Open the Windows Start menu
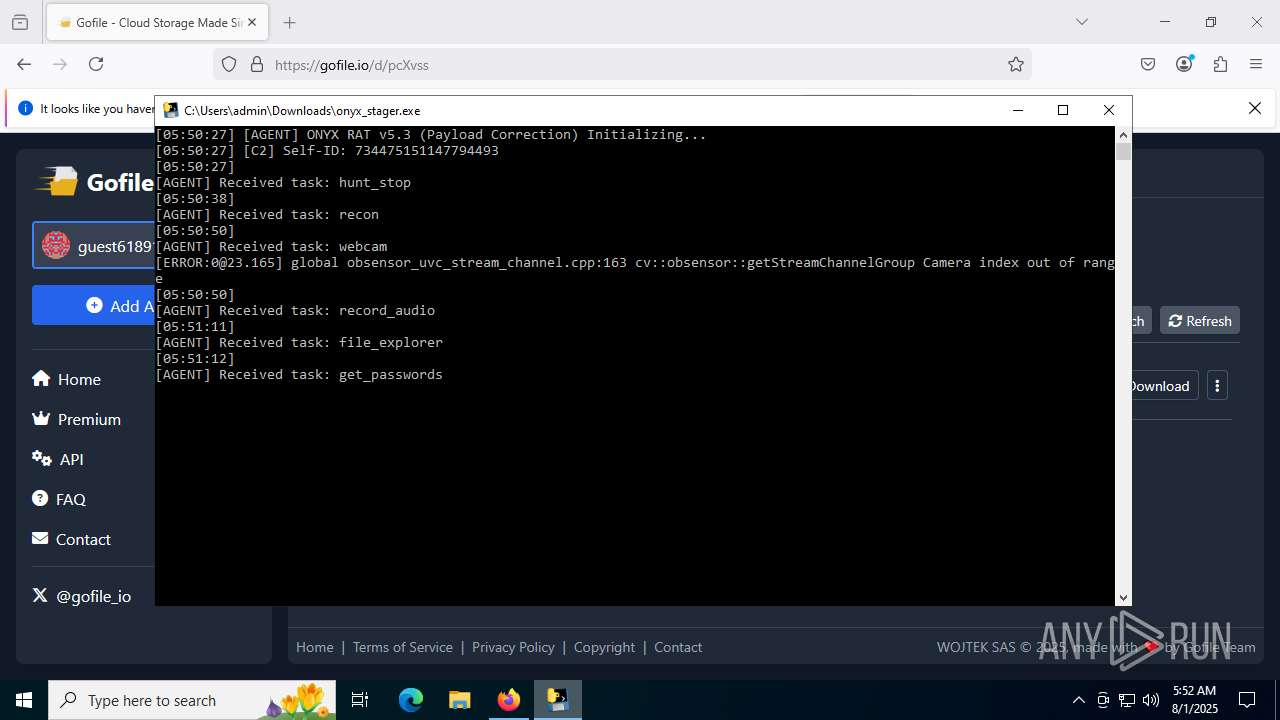Image resolution: width=1280 pixels, height=720 pixels. [x=24, y=700]
